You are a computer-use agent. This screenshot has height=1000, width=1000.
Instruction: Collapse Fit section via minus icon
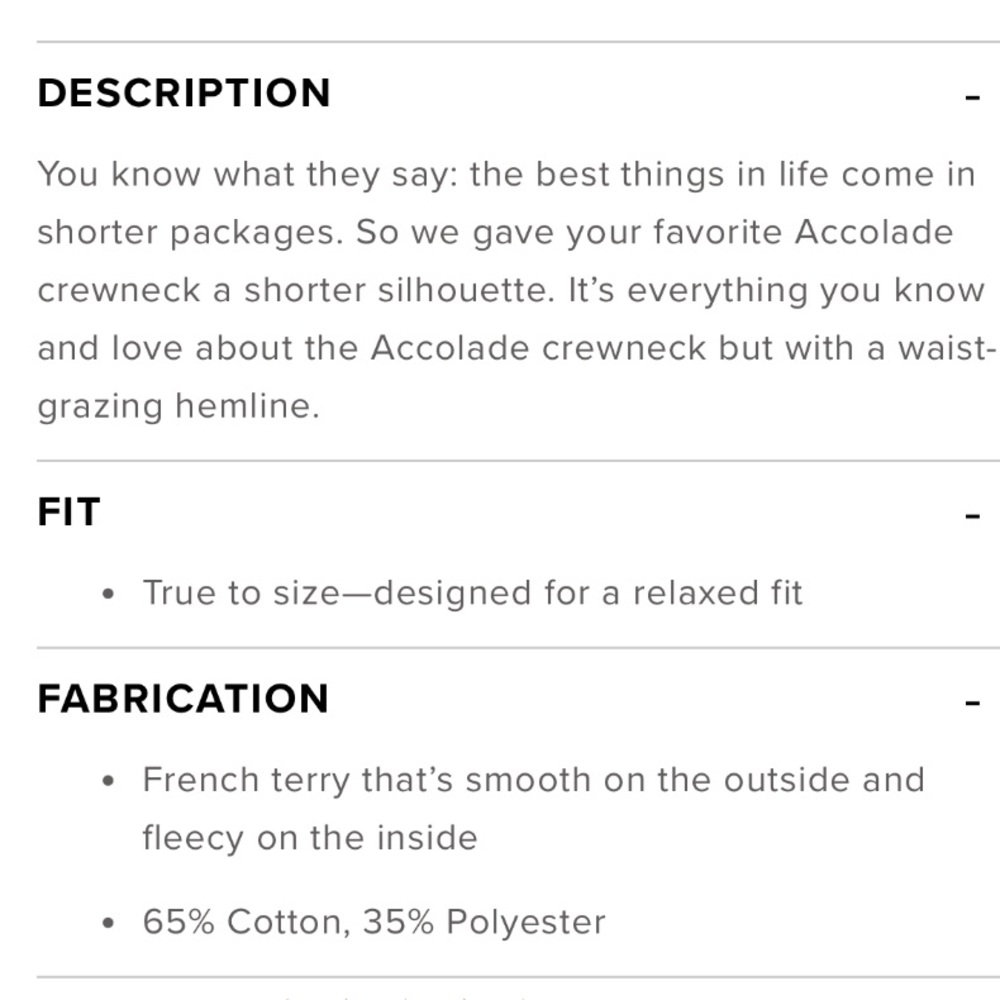(972, 515)
